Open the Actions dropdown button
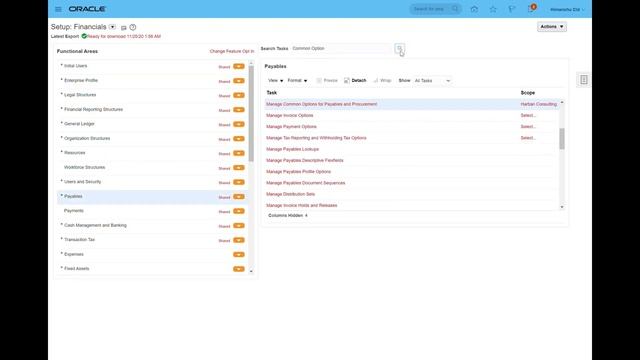Image resolution: width=640 pixels, height=360 pixels. click(552, 27)
